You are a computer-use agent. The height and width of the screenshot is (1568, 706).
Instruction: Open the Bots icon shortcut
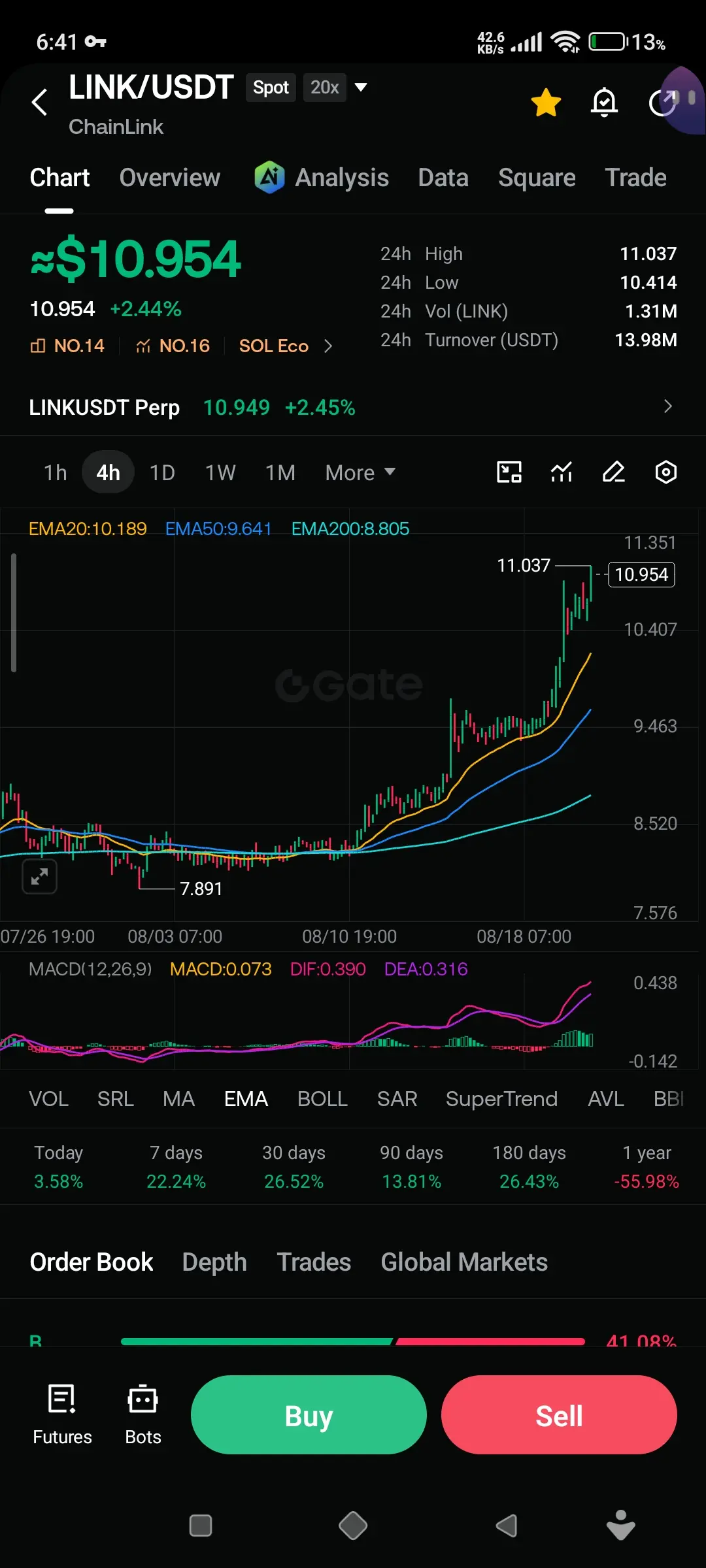[x=143, y=1414]
